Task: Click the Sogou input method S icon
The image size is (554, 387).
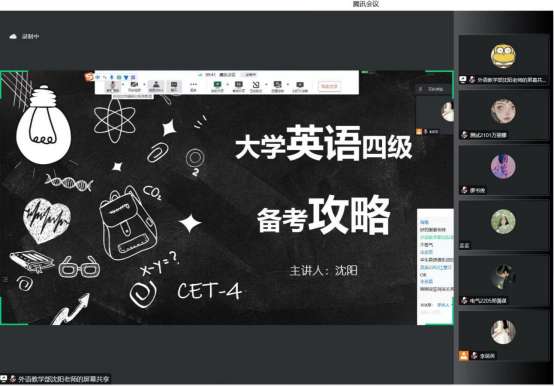Action: point(89,76)
